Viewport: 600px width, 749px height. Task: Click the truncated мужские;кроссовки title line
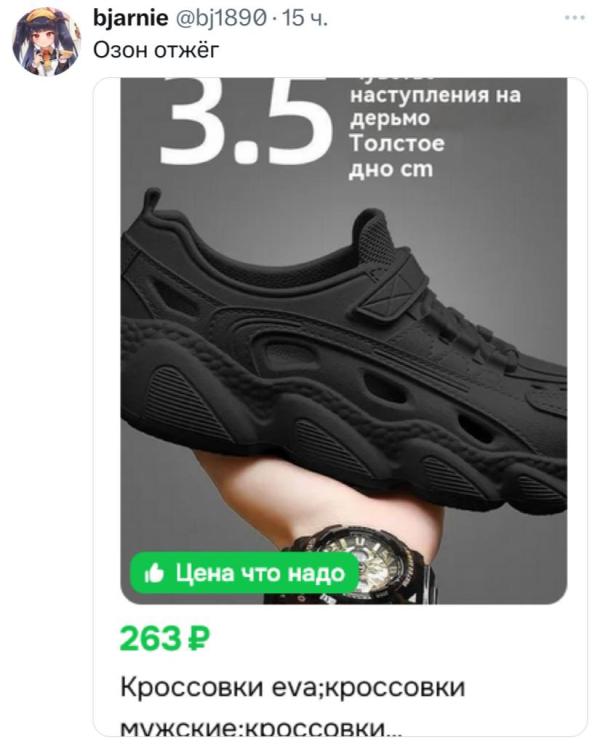[x=261, y=728]
